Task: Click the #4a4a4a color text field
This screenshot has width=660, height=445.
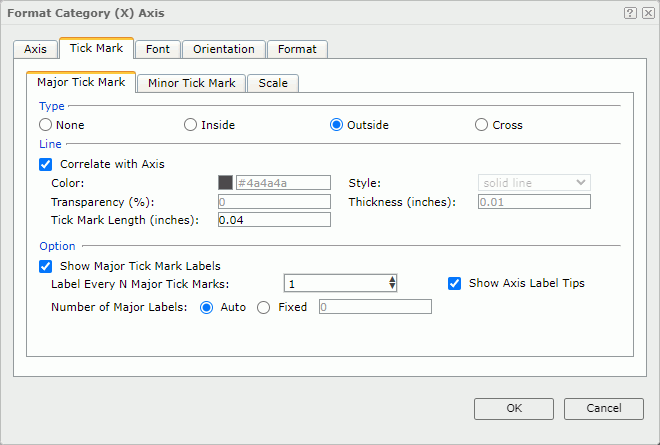Action: coord(283,183)
